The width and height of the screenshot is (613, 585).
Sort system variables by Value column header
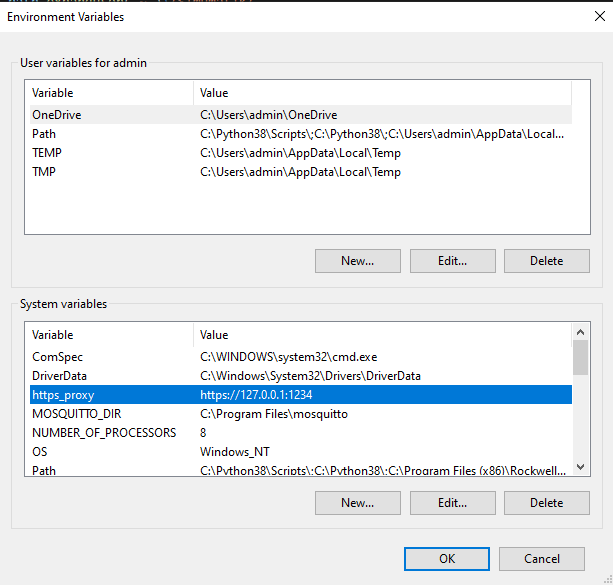(x=380, y=335)
